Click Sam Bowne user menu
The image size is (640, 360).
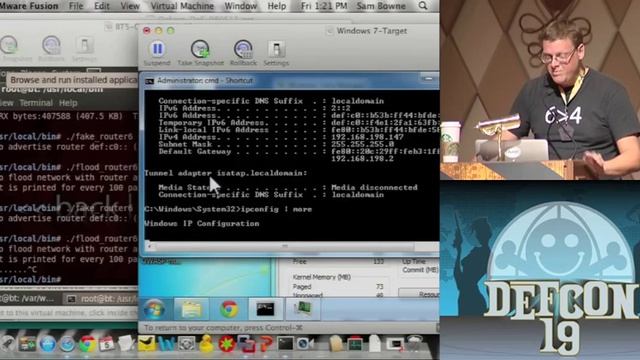[381, 6]
